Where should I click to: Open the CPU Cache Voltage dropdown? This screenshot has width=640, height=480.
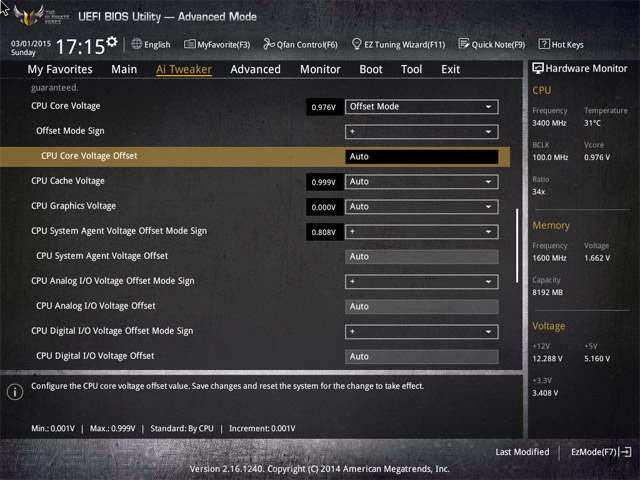tap(422, 182)
